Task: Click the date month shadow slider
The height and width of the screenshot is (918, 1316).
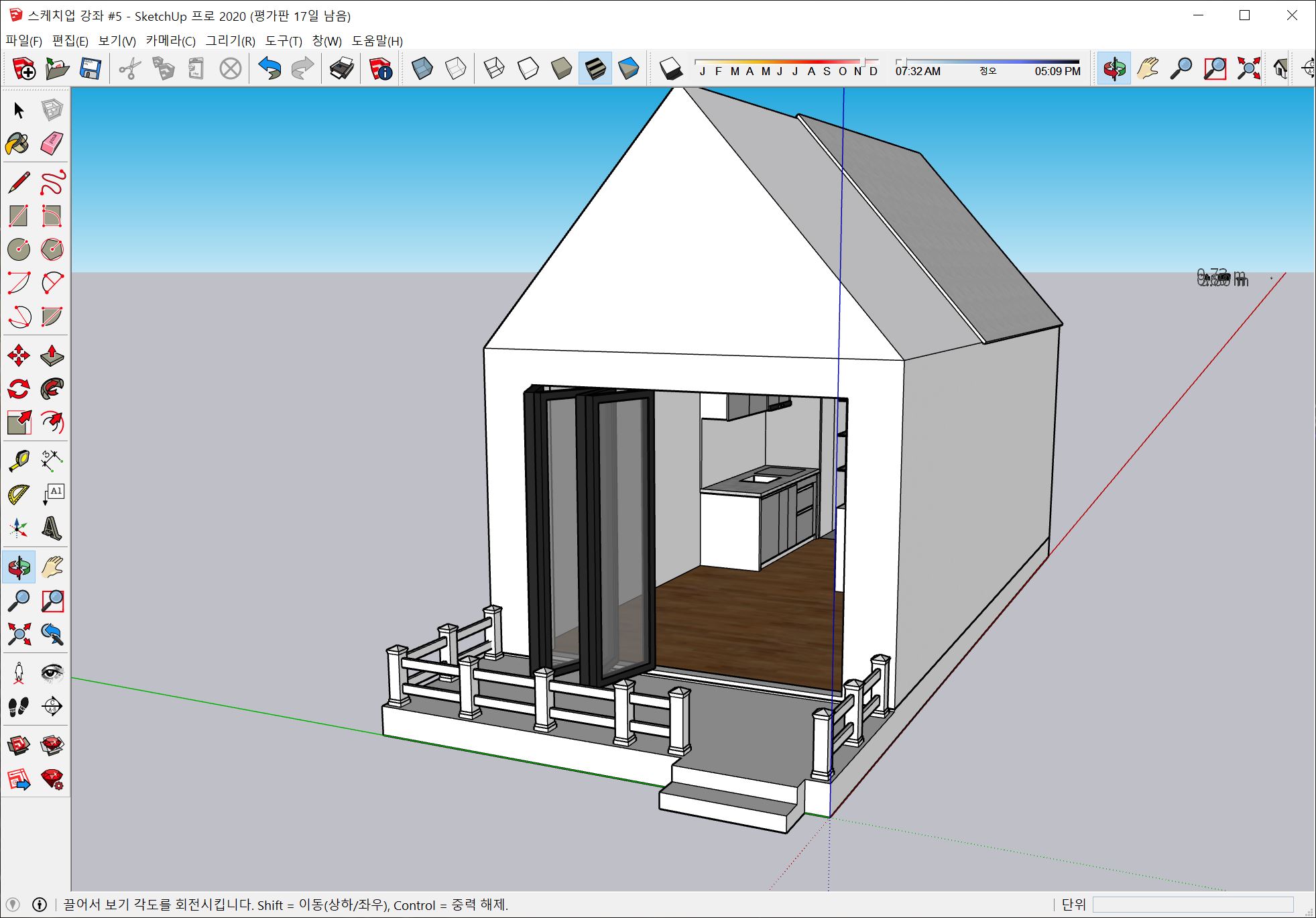Action: (x=787, y=62)
